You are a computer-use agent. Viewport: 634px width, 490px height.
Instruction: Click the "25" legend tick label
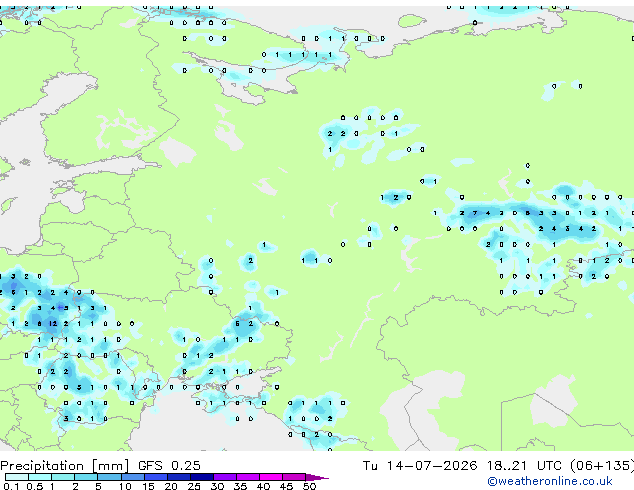[194, 486]
